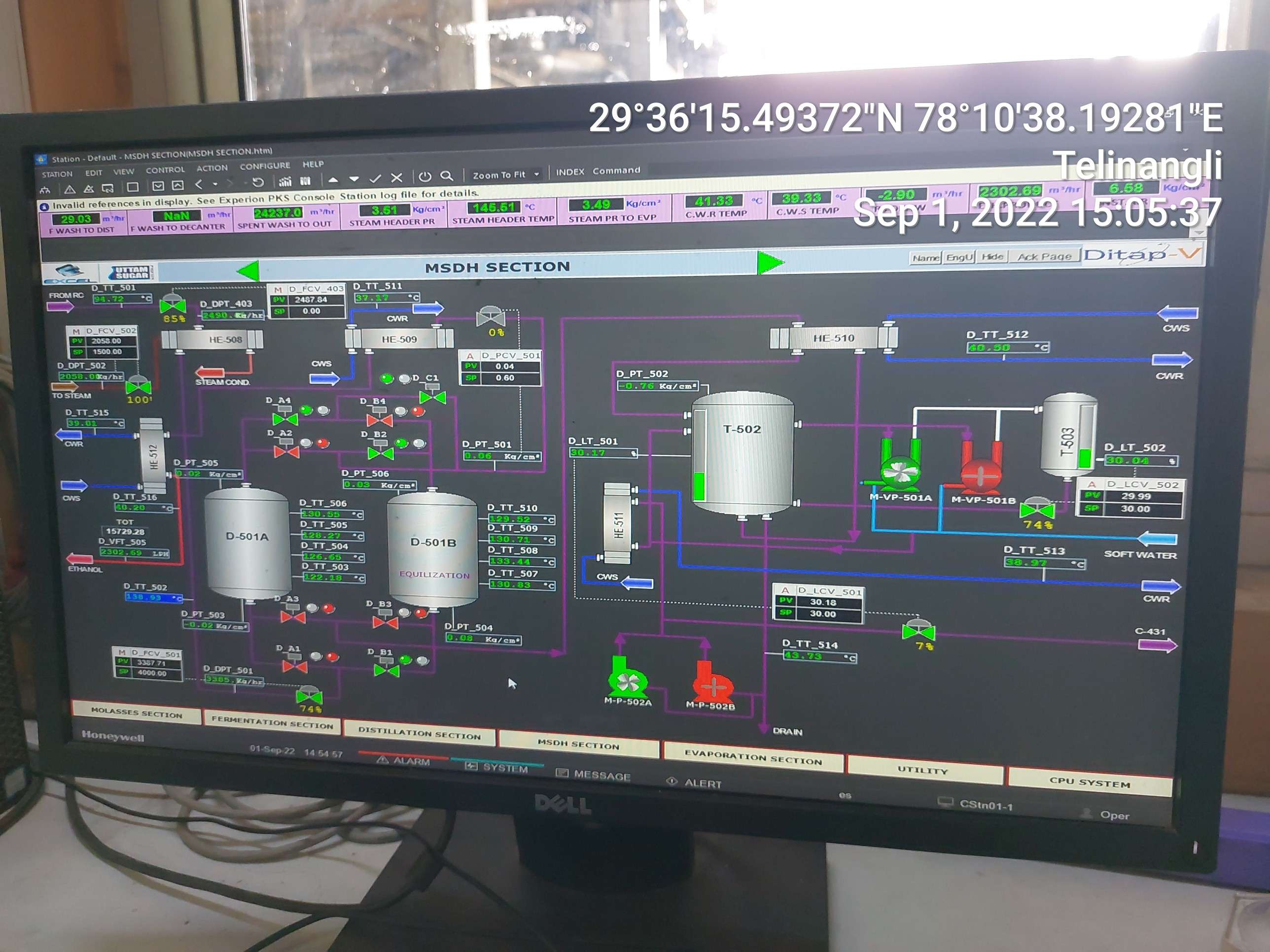Switch to FERMENTATION SECTION tab
1270x952 pixels.
point(272,723)
